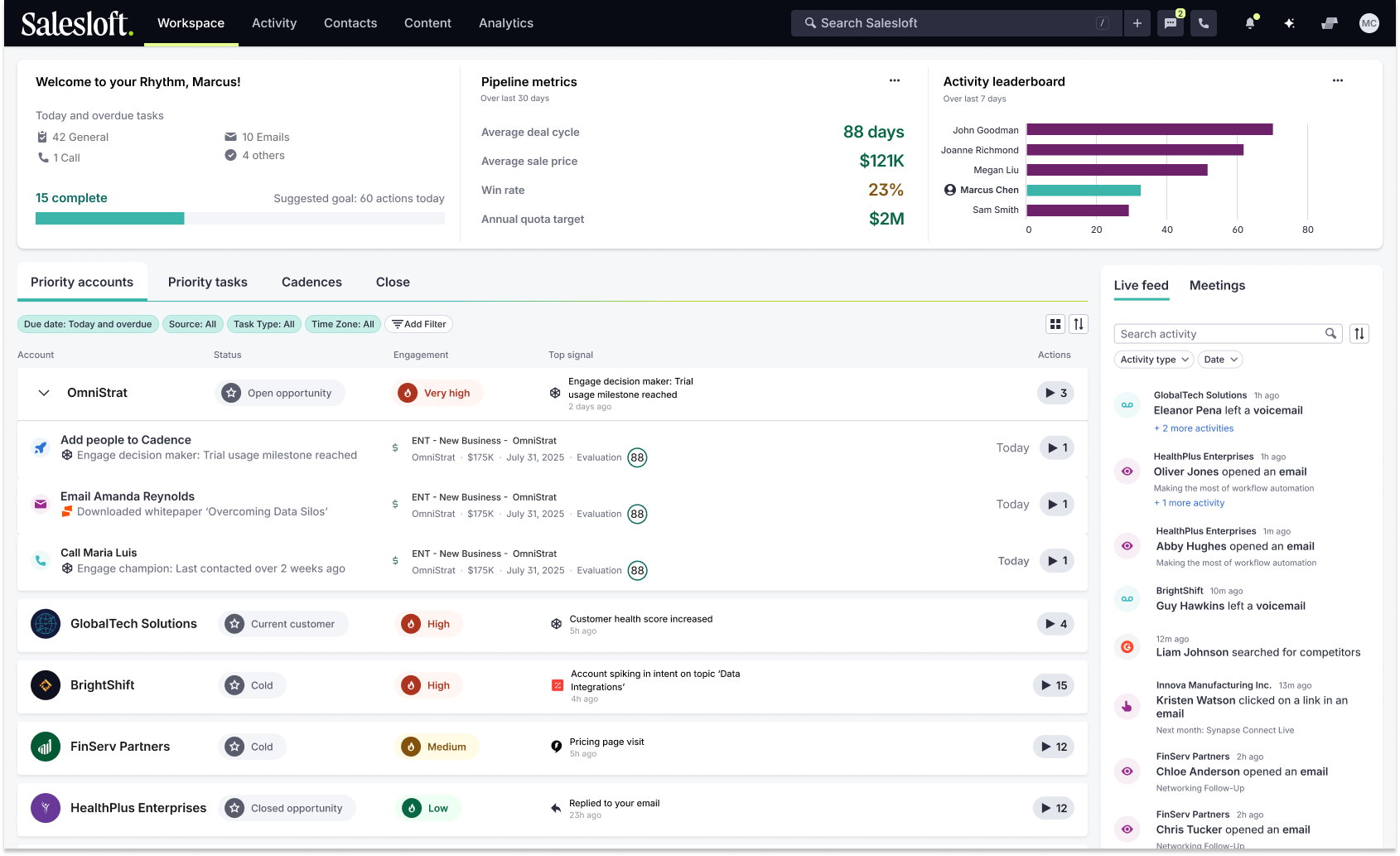The height and width of the screenshot is (856, 1400).
Task: Switch to the Close tab
Action: (x=393, y=282)
